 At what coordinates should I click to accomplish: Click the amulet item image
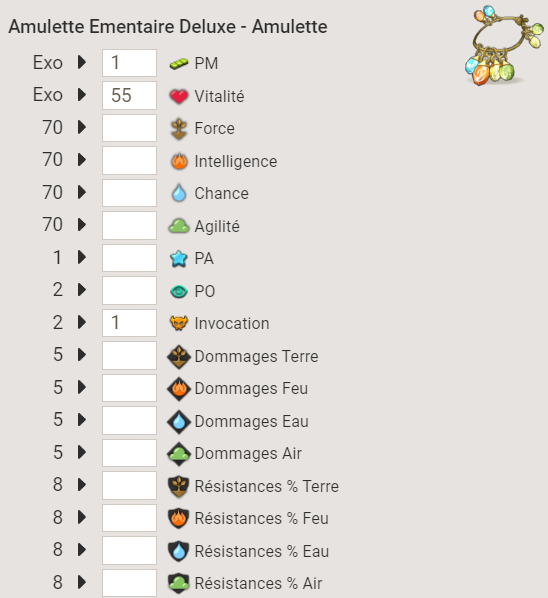(504, 45)
